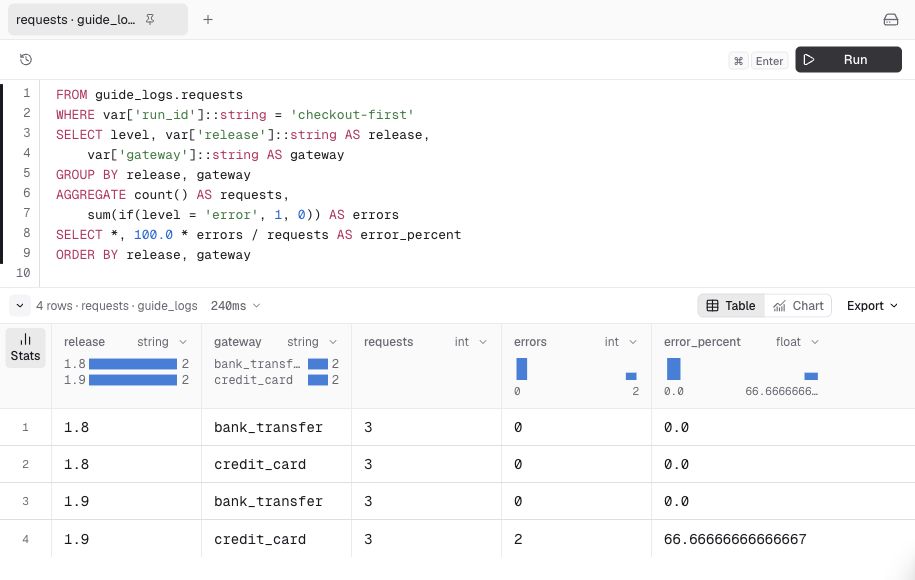
Task: Open gateway column header dropdown
Action: [x=333, y=342]
